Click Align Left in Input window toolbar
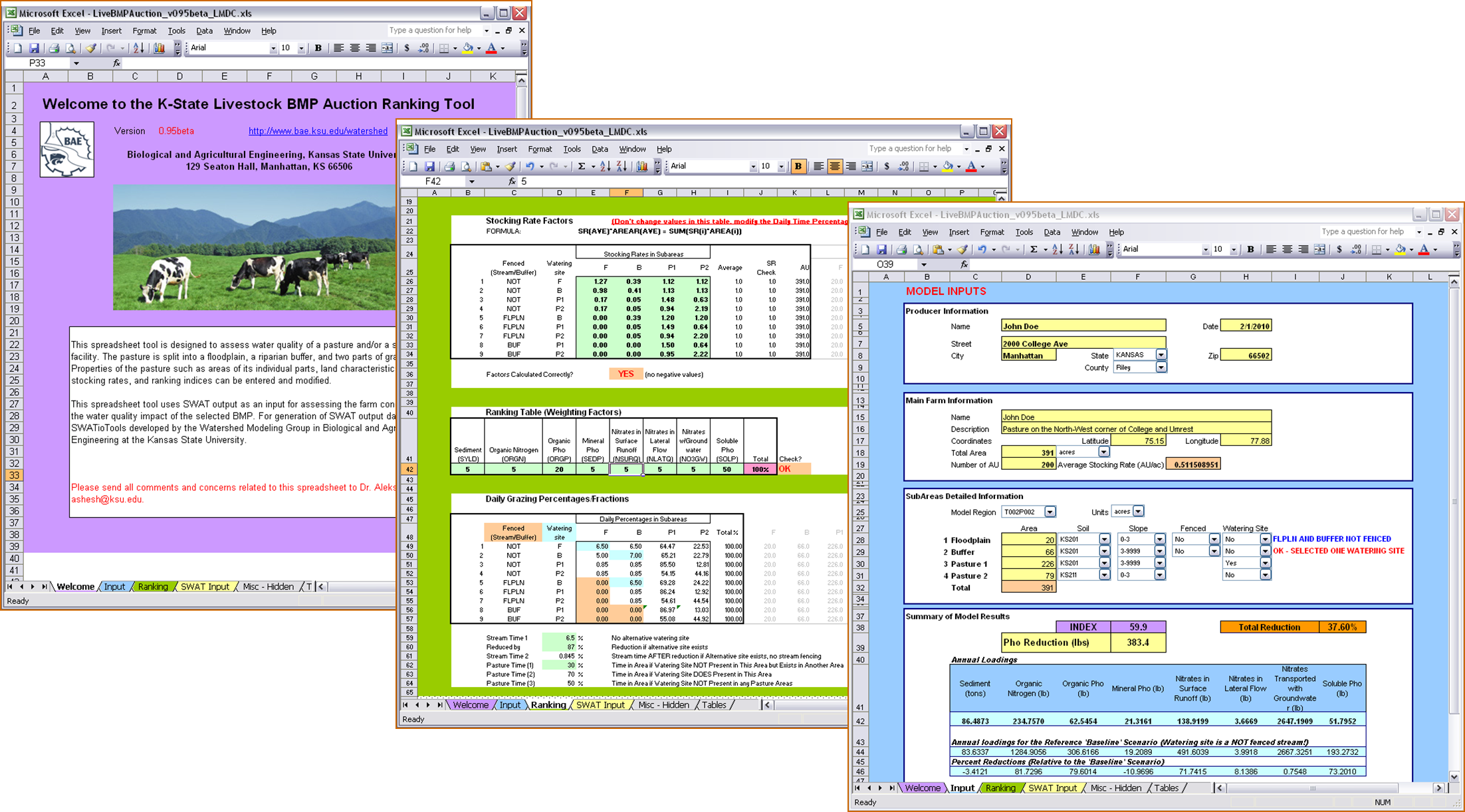 [x=1271, y=250]
